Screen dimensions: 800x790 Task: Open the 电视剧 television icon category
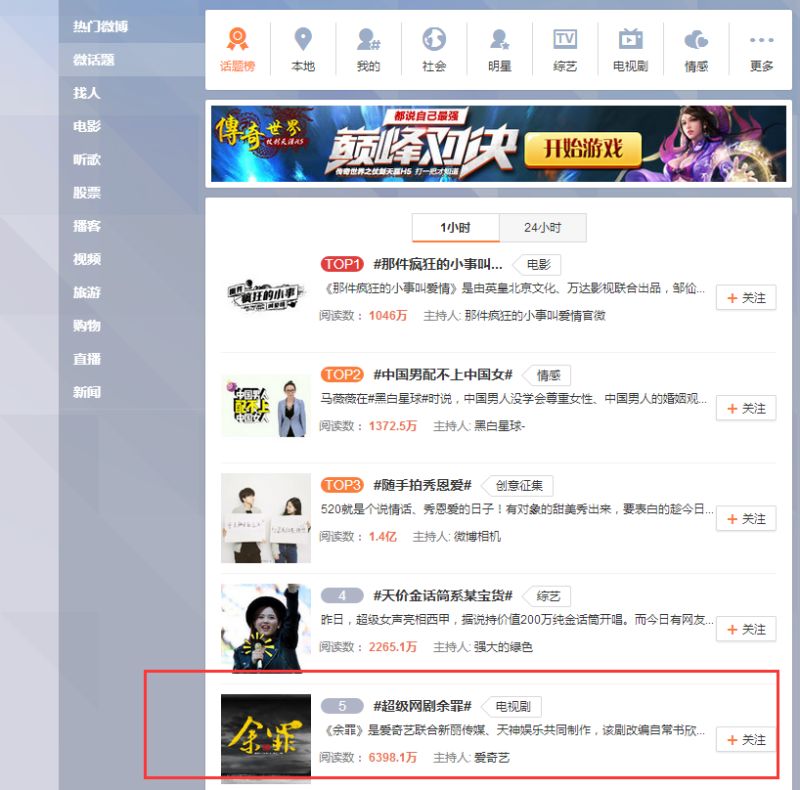pyautogui.click(x=630, y=50)
